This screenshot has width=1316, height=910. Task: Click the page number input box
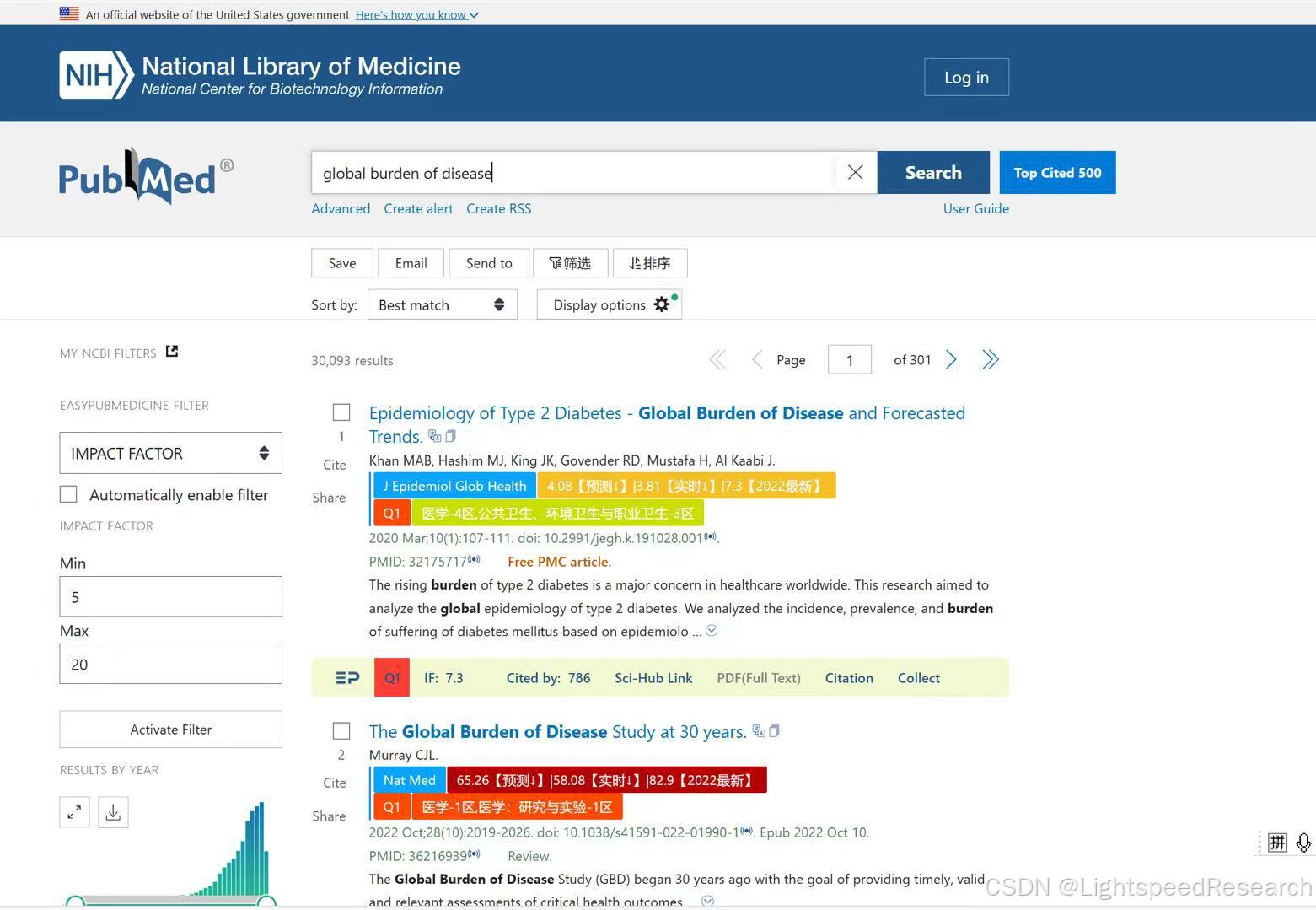849,360
